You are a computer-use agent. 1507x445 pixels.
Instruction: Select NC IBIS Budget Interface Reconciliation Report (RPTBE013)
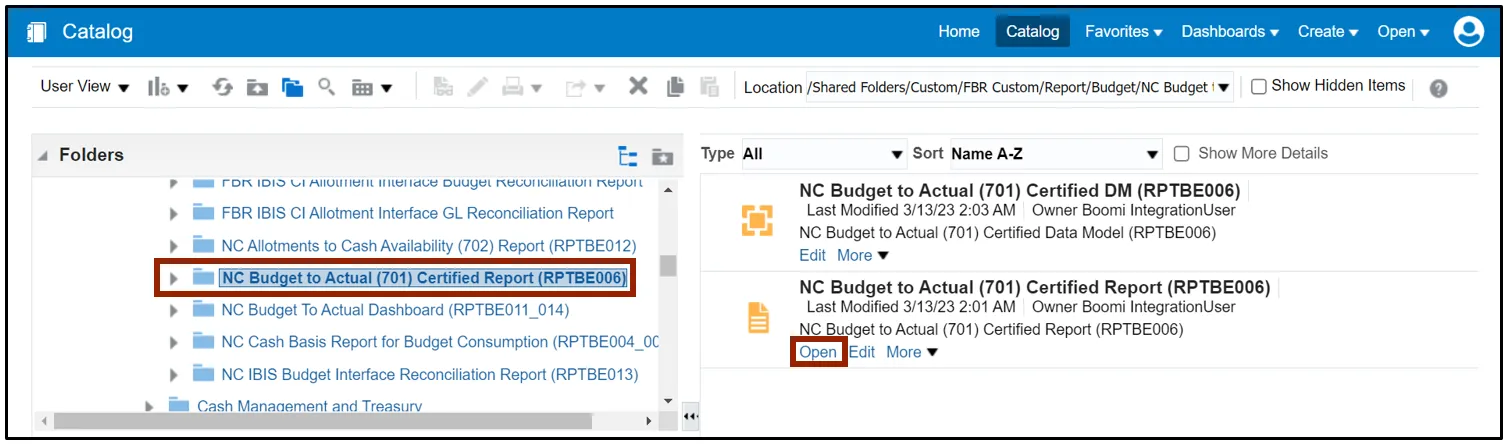point(430,374)
